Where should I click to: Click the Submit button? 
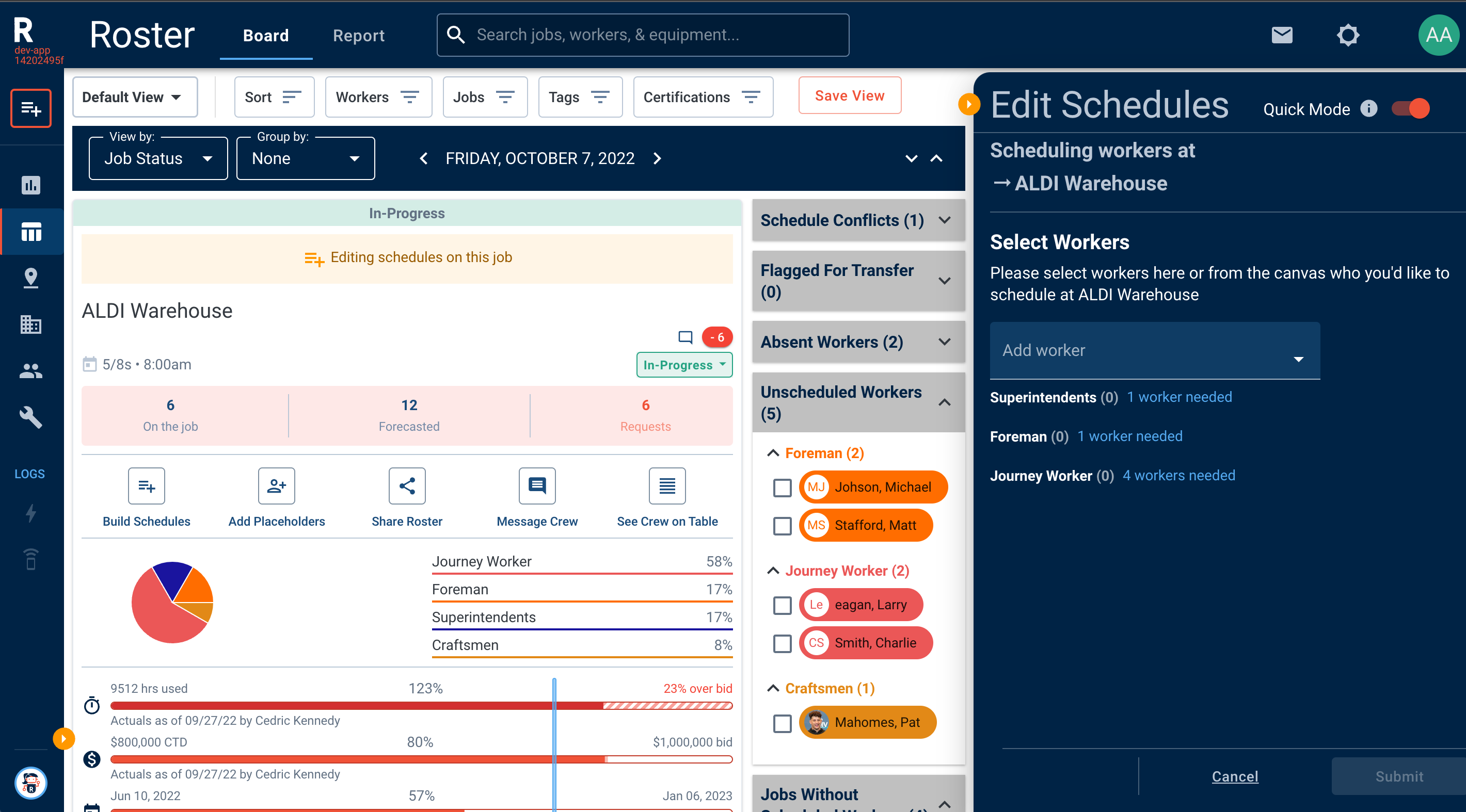pos(1399,776)
